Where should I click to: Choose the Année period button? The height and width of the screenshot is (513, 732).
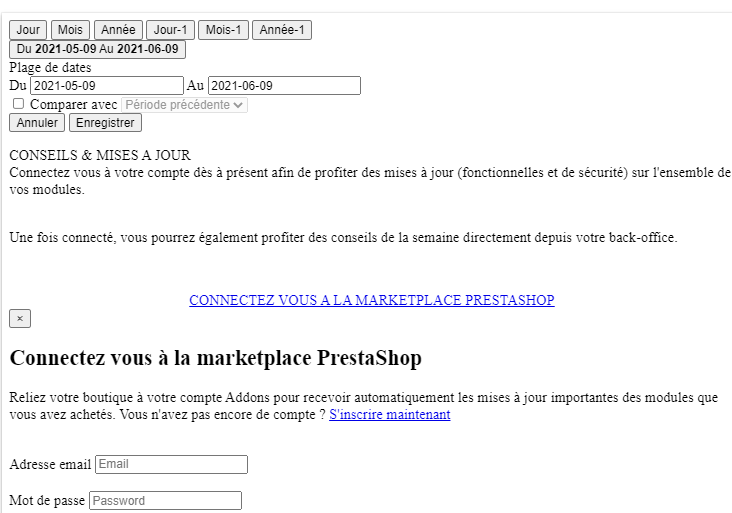coord(118,30)
